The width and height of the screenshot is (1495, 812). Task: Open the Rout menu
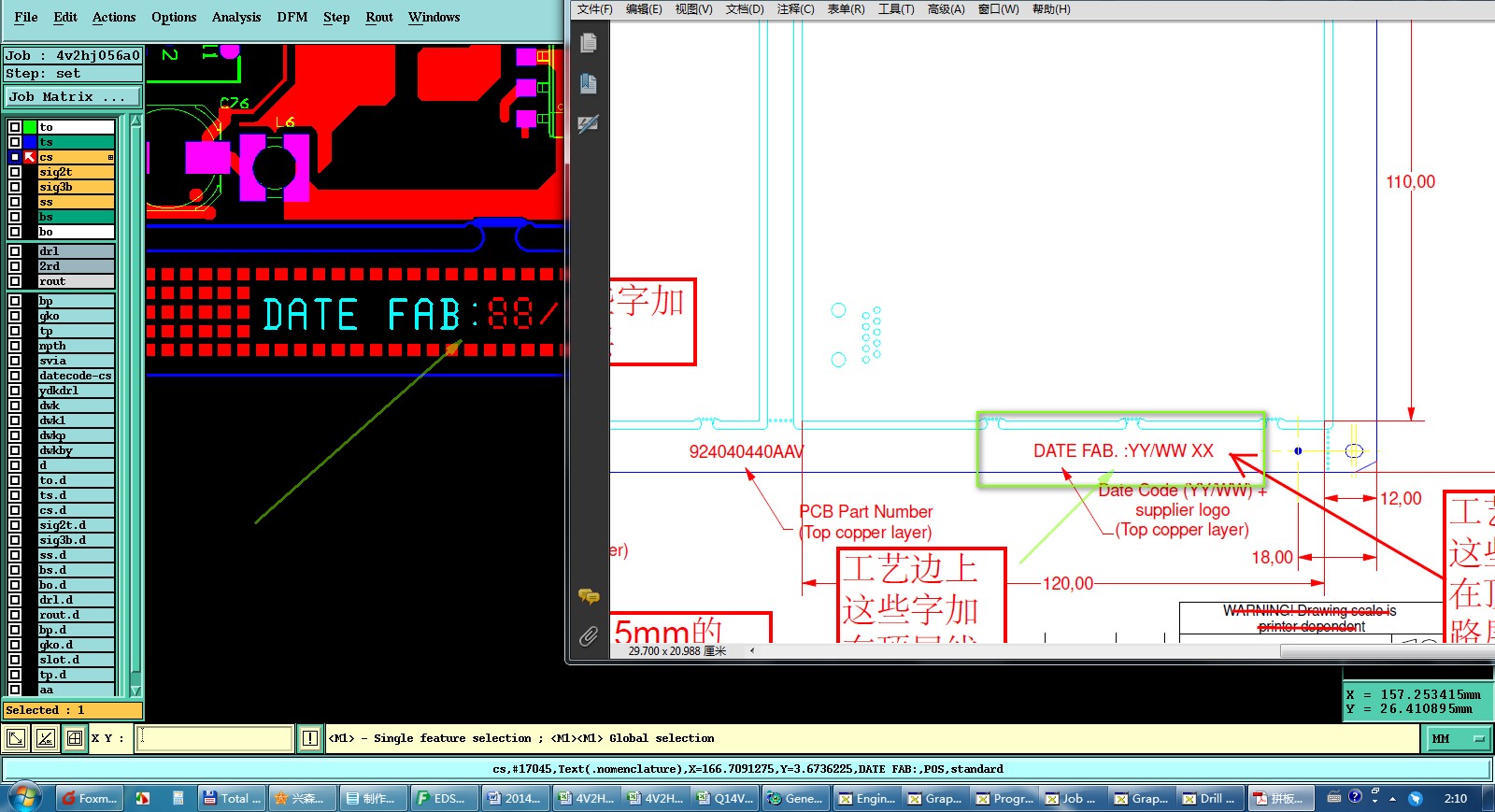pyautogui.click(x=379, y=17)
